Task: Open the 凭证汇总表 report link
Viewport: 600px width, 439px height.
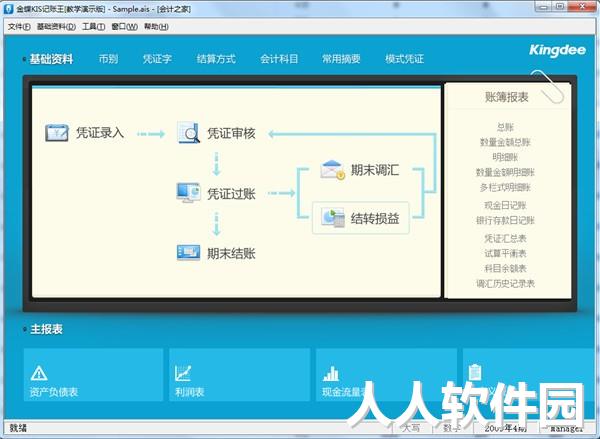Action: (505, 238)
